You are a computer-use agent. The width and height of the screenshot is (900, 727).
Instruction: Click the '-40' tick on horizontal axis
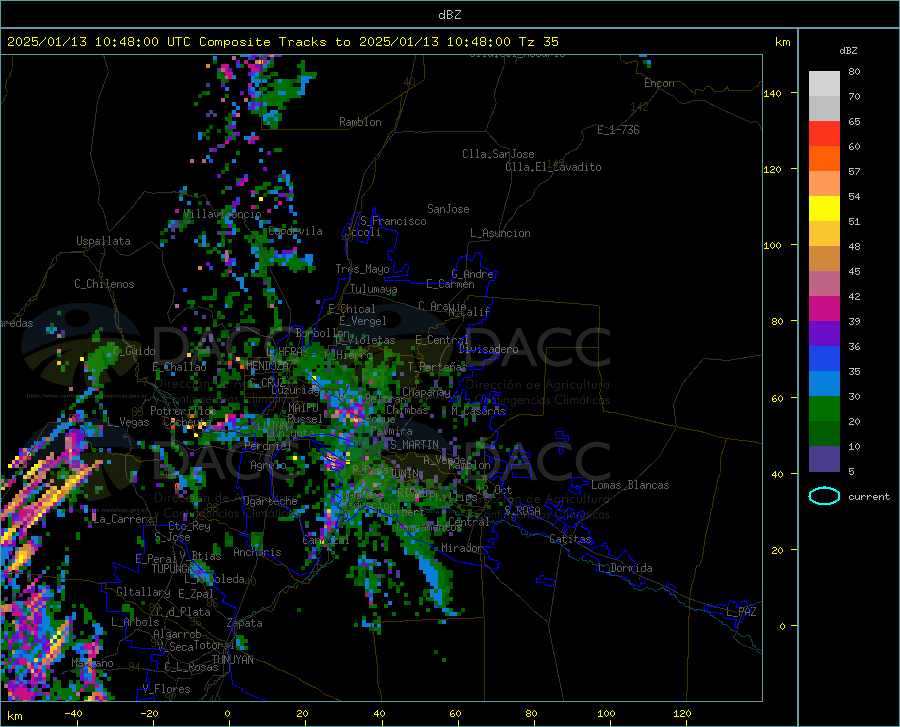pyautogui.click(x=73, y=713)
